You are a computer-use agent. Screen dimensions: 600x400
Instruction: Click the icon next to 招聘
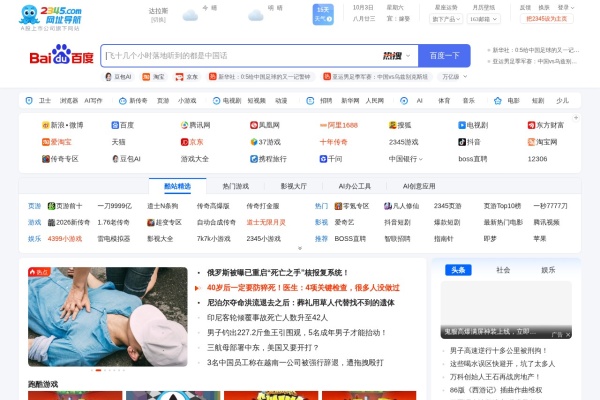pyautogui.click(x=310, y=101)
